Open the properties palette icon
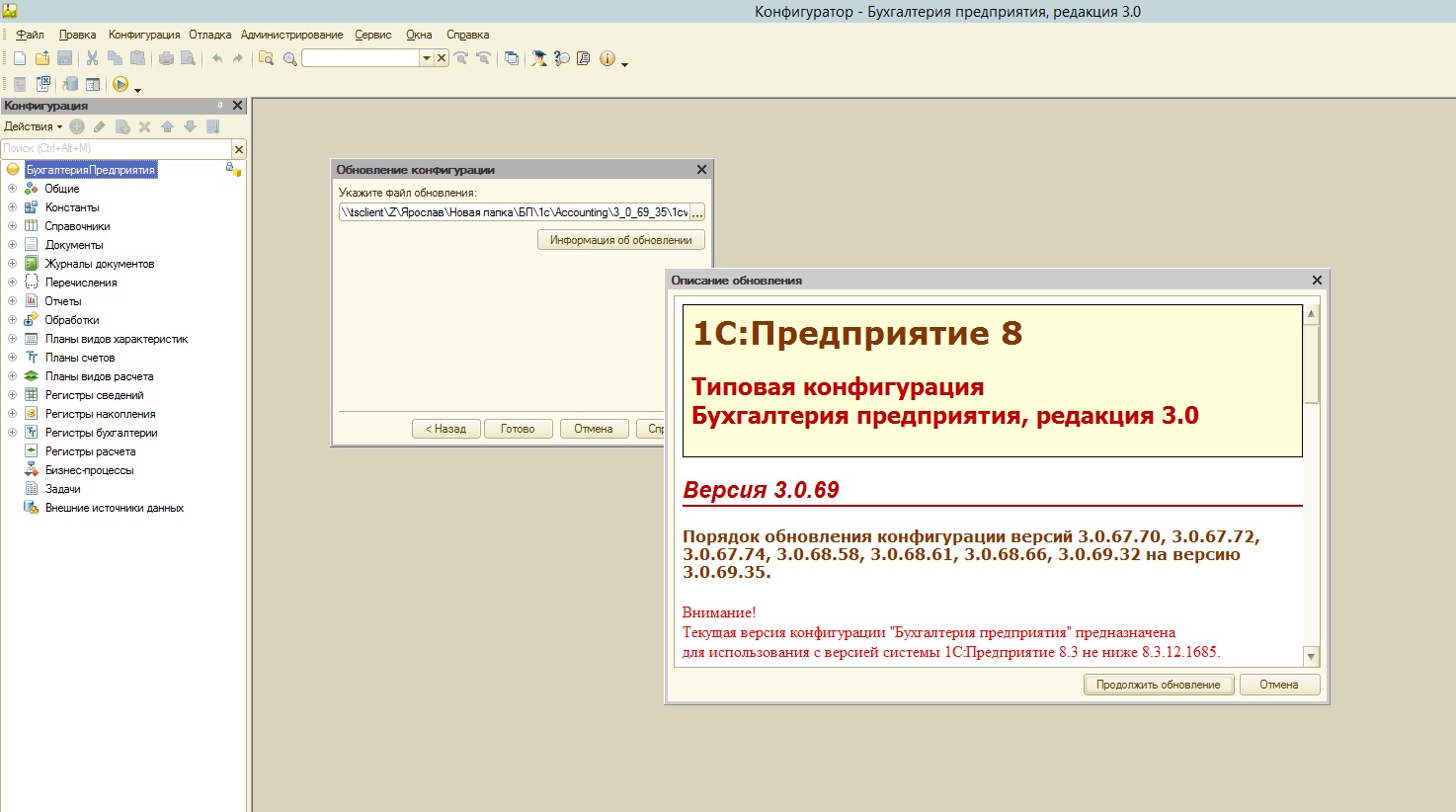The image size is (1456, 812). (93, 84)
